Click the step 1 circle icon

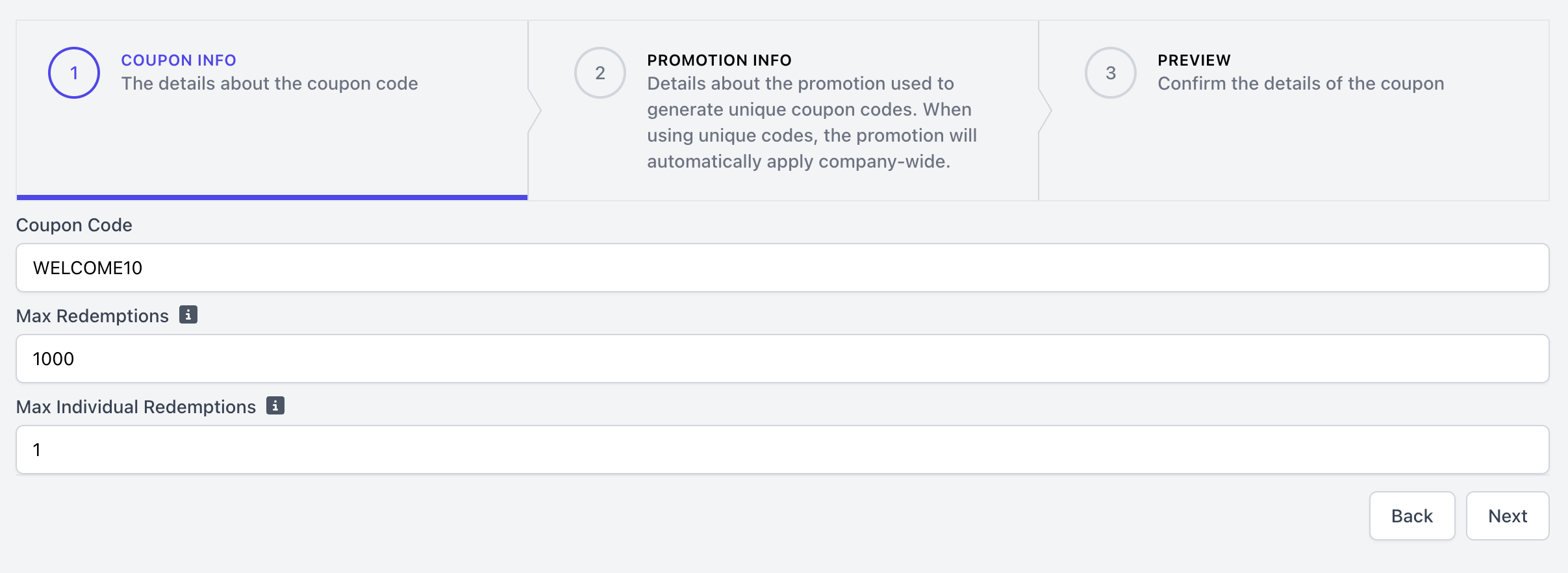74,73
